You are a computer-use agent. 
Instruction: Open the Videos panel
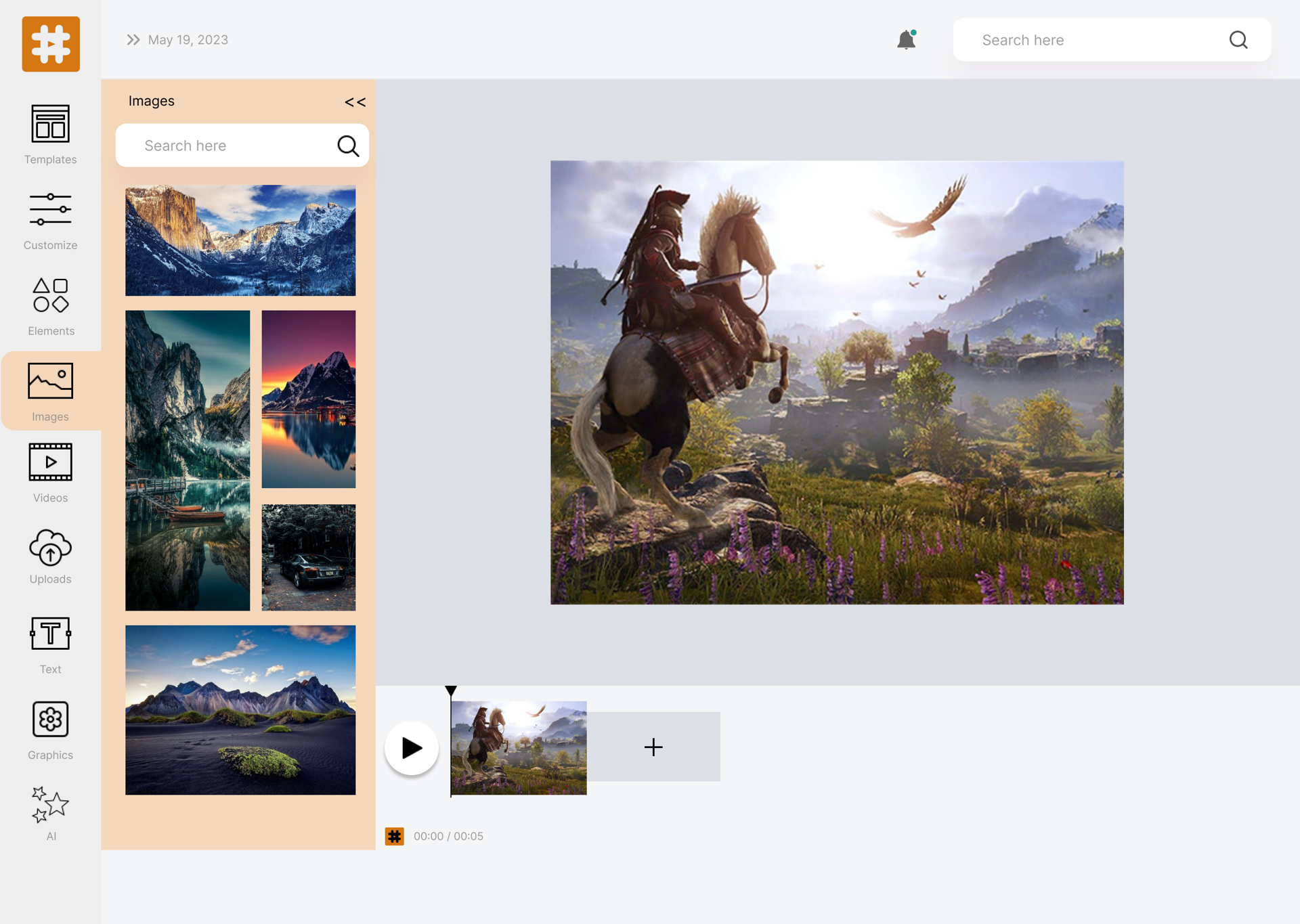50,473
